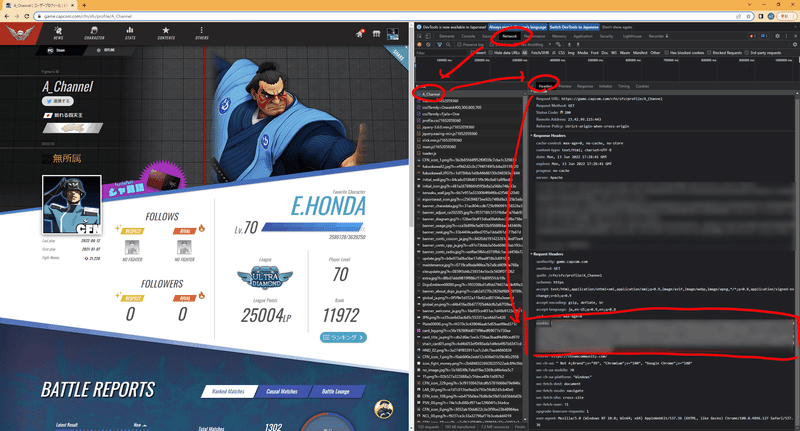This screenshot has height=431, width=800.
Task: Toggle Preserve log checkbox
Action: (459, 44)
